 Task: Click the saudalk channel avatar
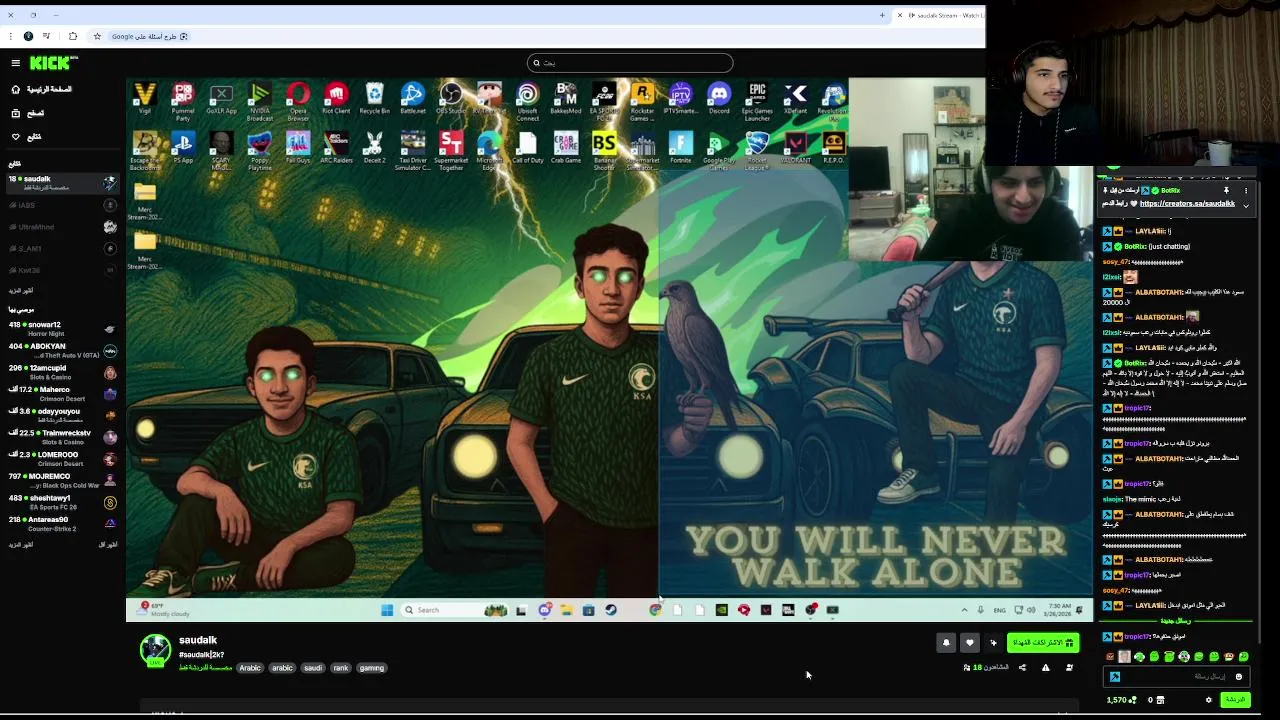pyautogui.click(x=155, y=650)
